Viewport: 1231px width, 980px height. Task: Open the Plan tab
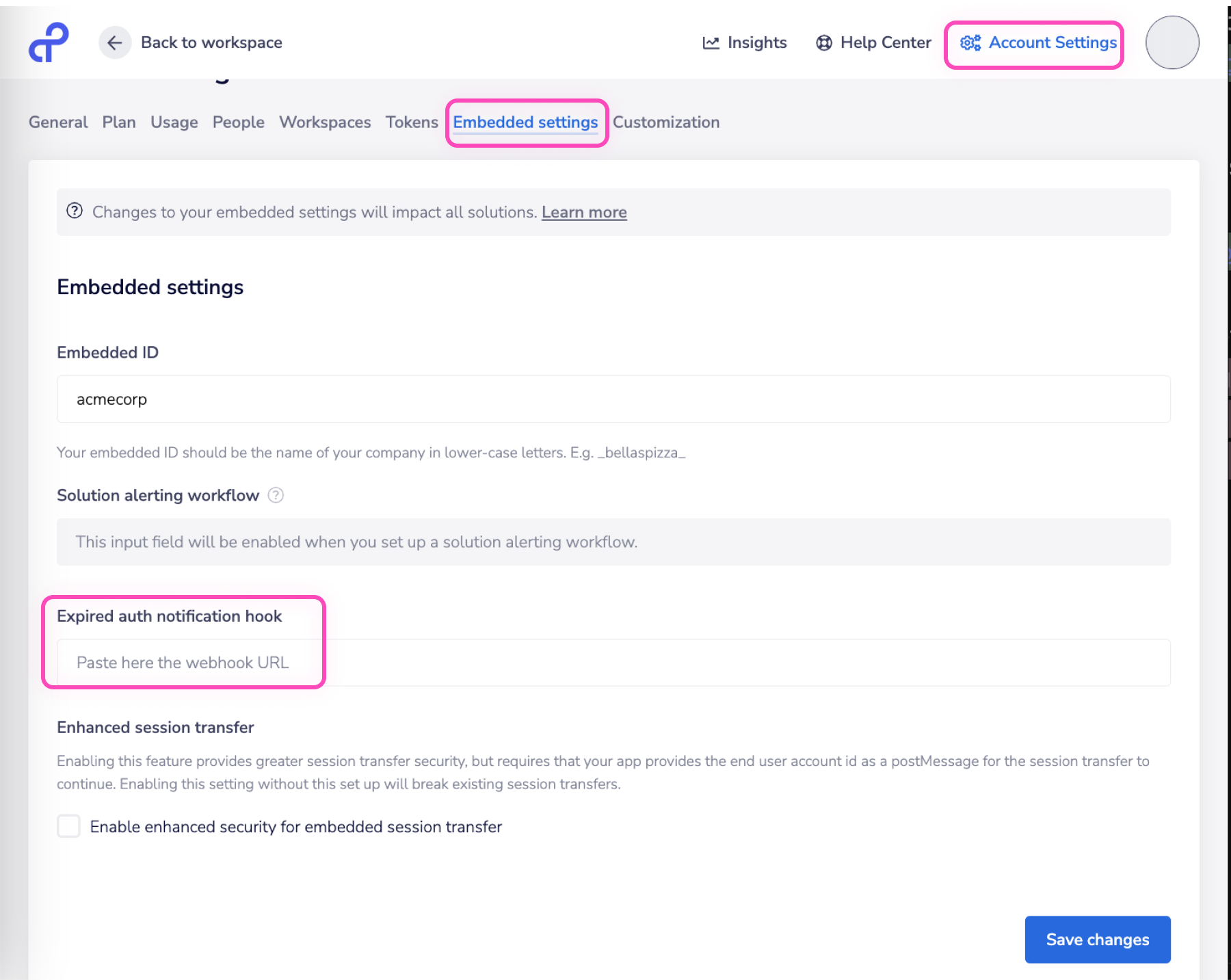click(119, 122)
